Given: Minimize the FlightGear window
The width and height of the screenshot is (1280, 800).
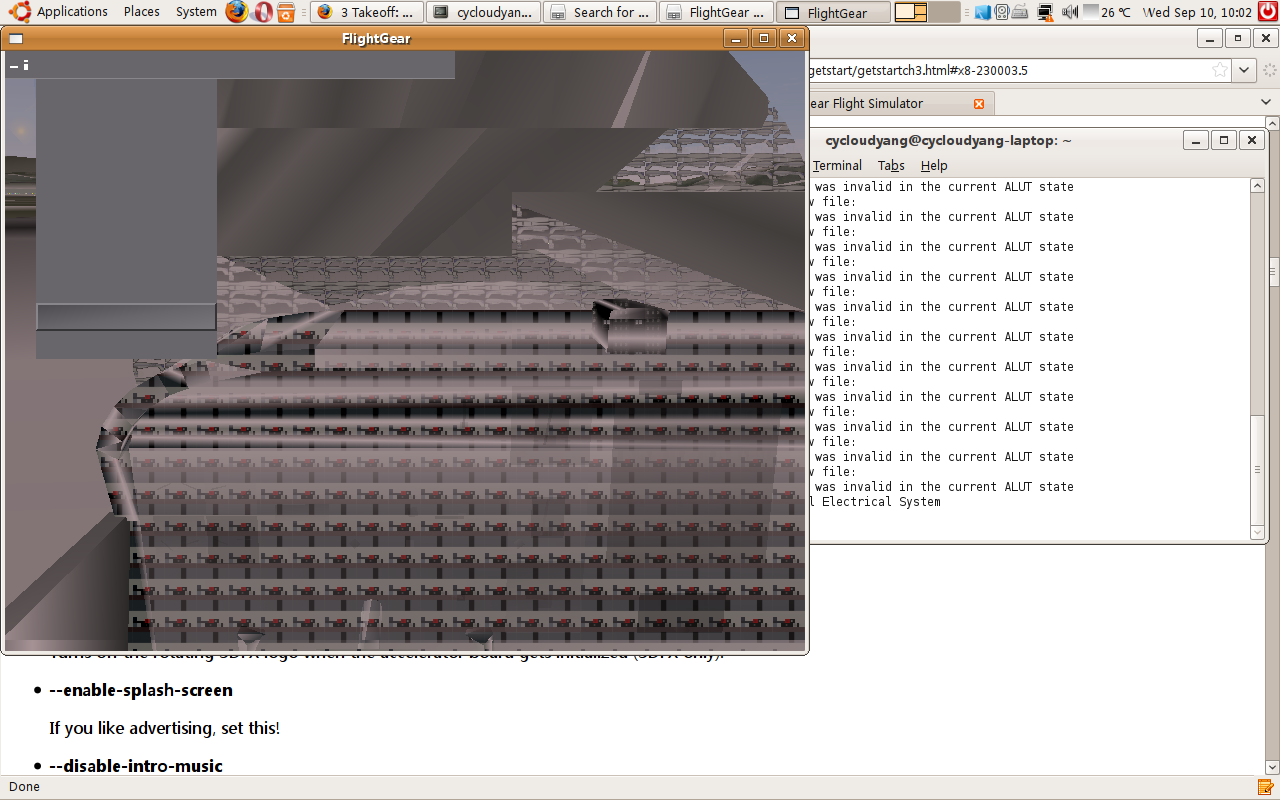Looking at the screenshot, I should 736,38.
